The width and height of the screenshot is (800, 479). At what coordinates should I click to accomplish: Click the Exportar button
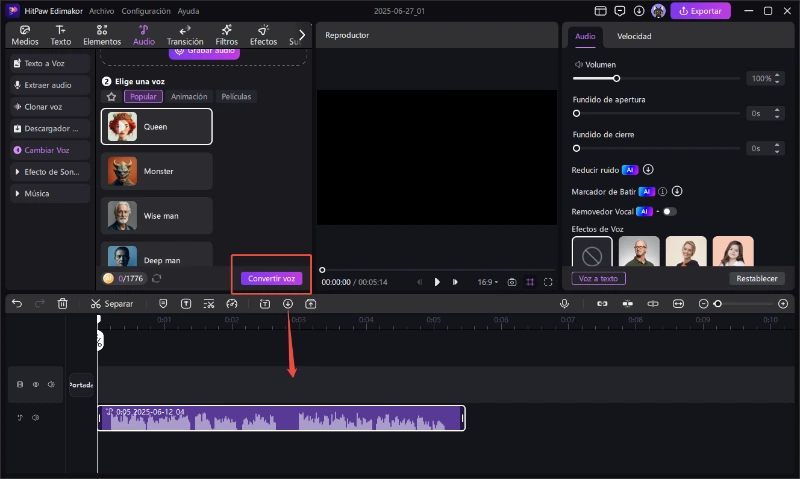(x=700, y=11)
